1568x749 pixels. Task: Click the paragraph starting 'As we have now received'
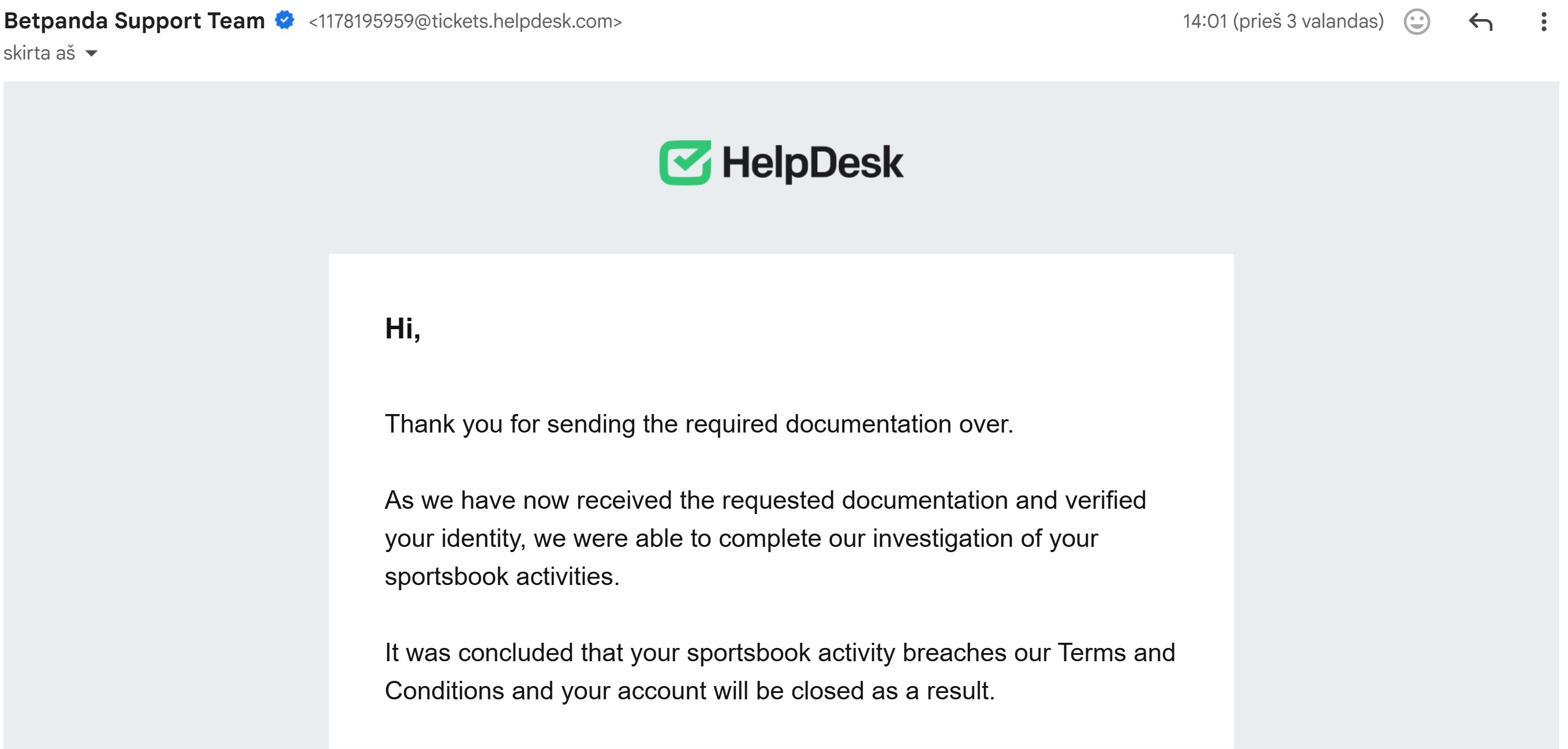click(765, 538)
